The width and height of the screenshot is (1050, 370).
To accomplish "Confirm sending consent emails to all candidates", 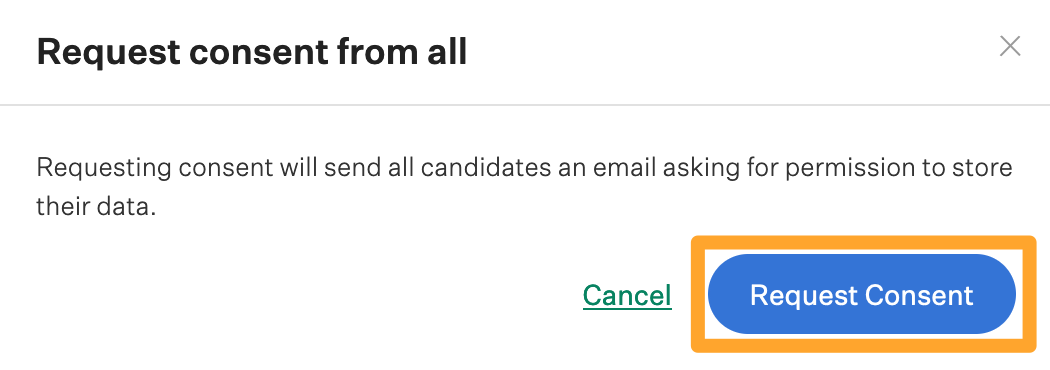I will [x=862, y=294].
